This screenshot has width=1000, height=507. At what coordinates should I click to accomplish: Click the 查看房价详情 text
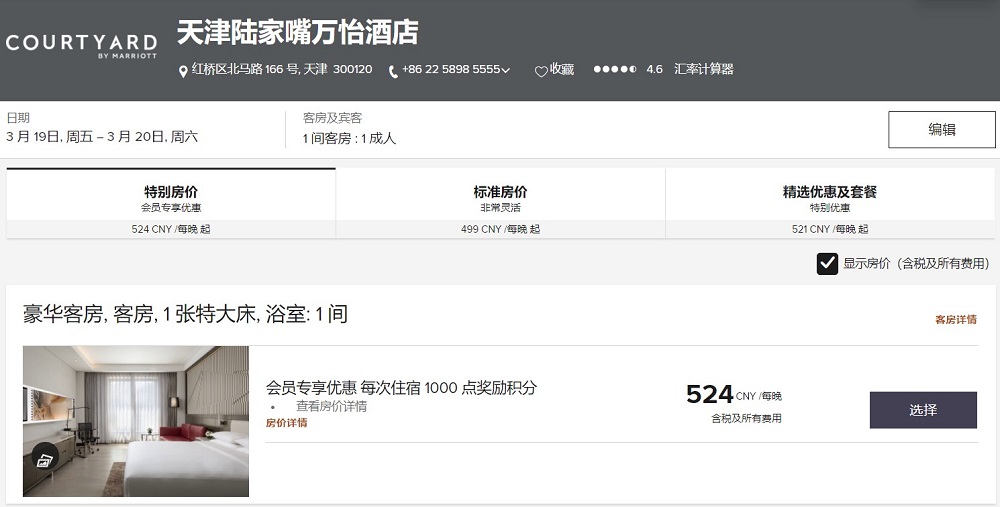point(331,406)
